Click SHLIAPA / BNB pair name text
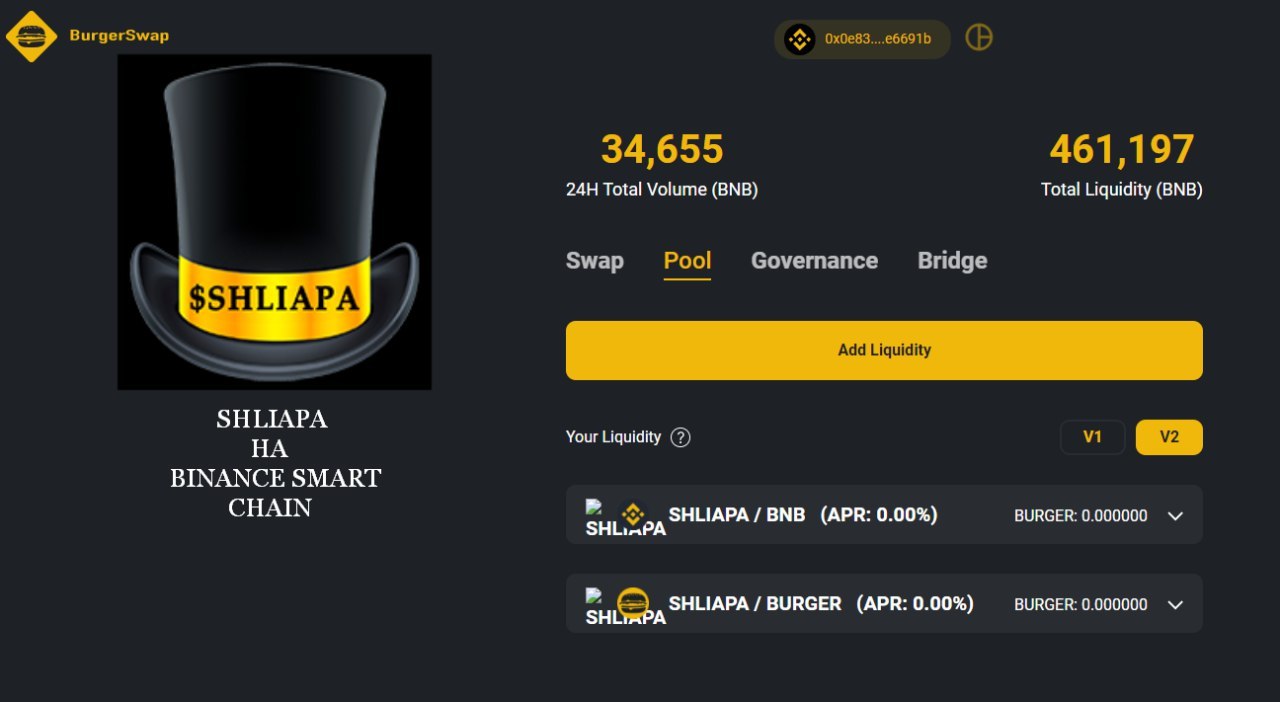This screenshot has width=1280, height=702. [x=737, y=515]
